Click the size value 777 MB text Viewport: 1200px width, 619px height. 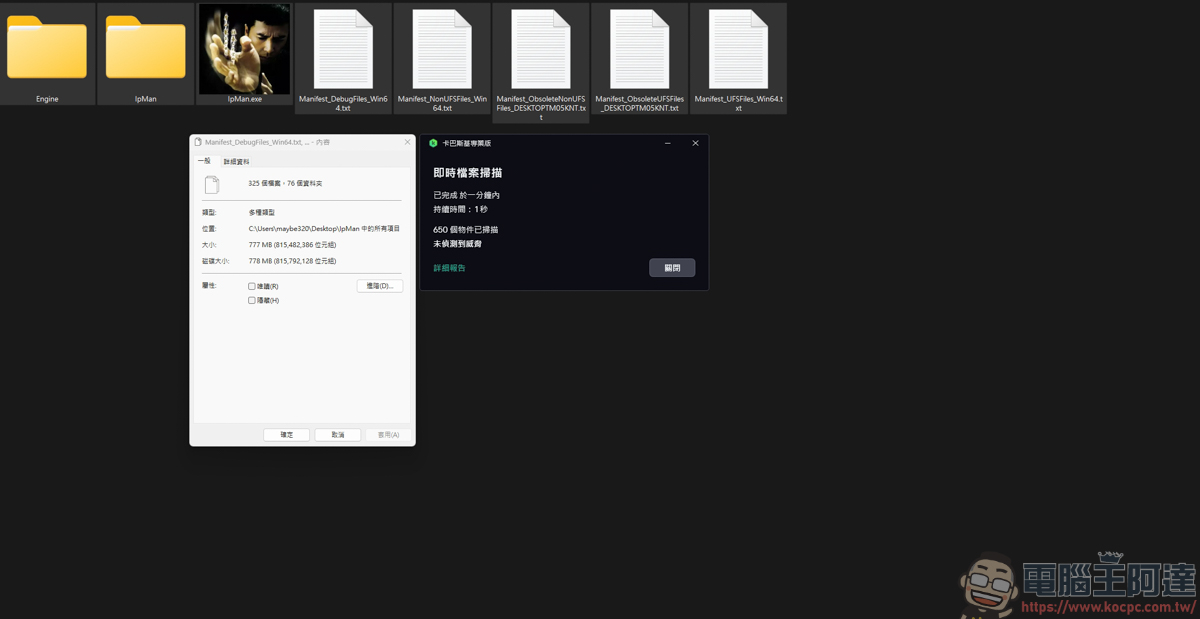(292, 245)
